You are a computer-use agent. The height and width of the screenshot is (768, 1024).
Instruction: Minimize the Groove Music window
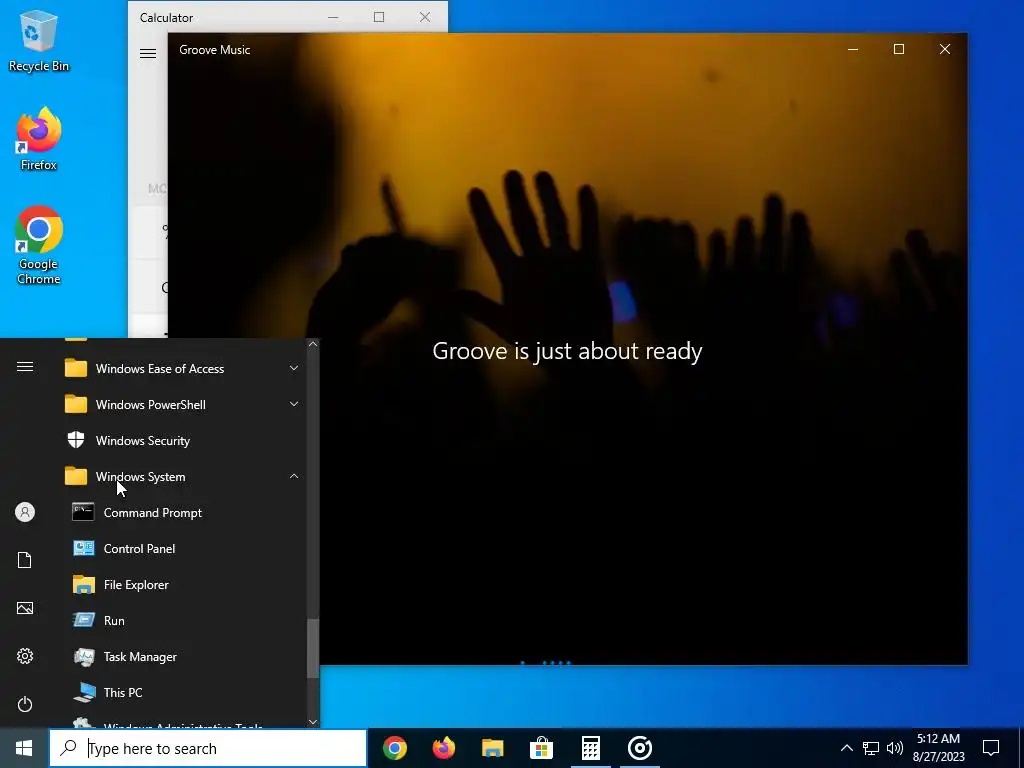coord(853,50)
